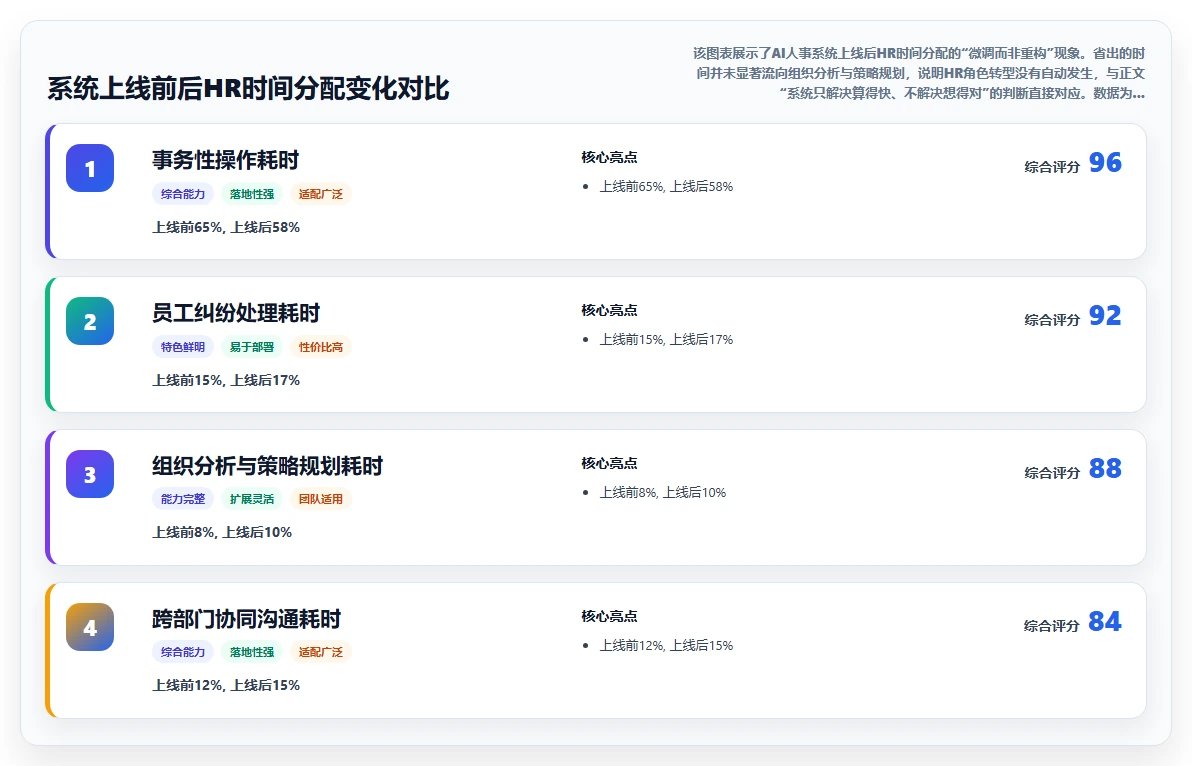Click 核心亮点 heading in 组织分析与策略规划耗时 card
This screenshot has height=766, width=1192.
[609, 463]
